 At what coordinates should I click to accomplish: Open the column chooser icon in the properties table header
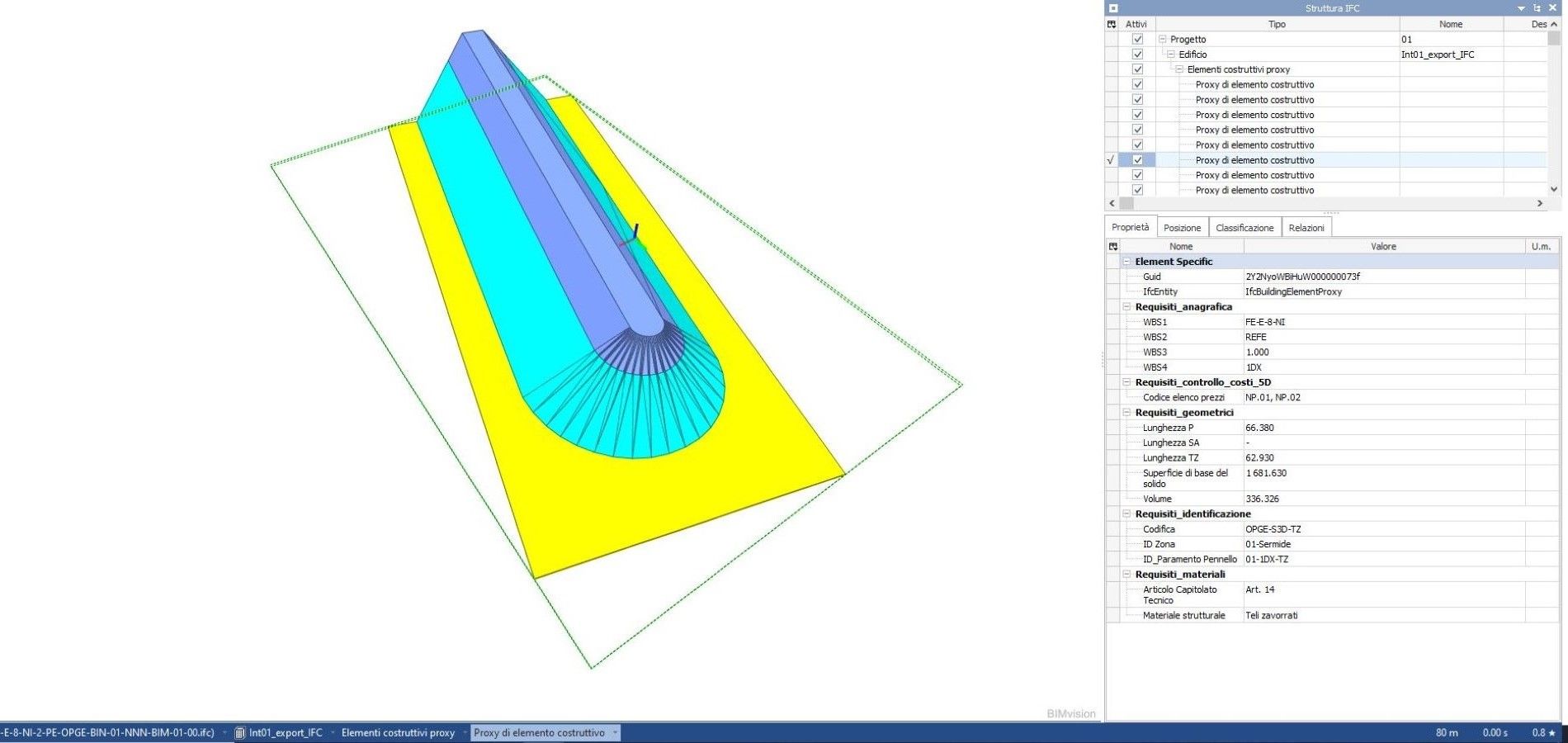1112,246
